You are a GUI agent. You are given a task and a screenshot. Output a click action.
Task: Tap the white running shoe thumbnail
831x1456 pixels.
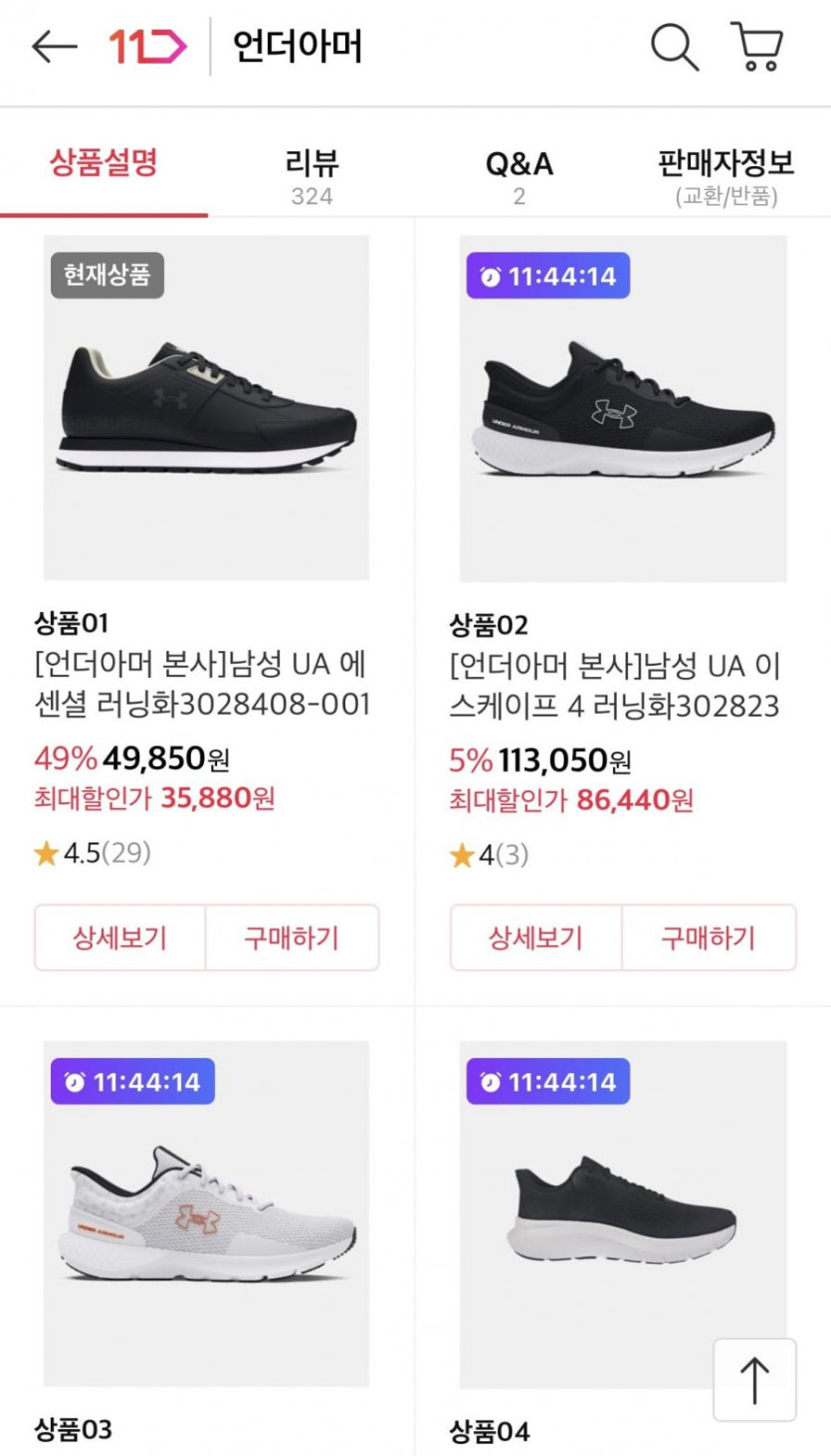(206, 1216)
